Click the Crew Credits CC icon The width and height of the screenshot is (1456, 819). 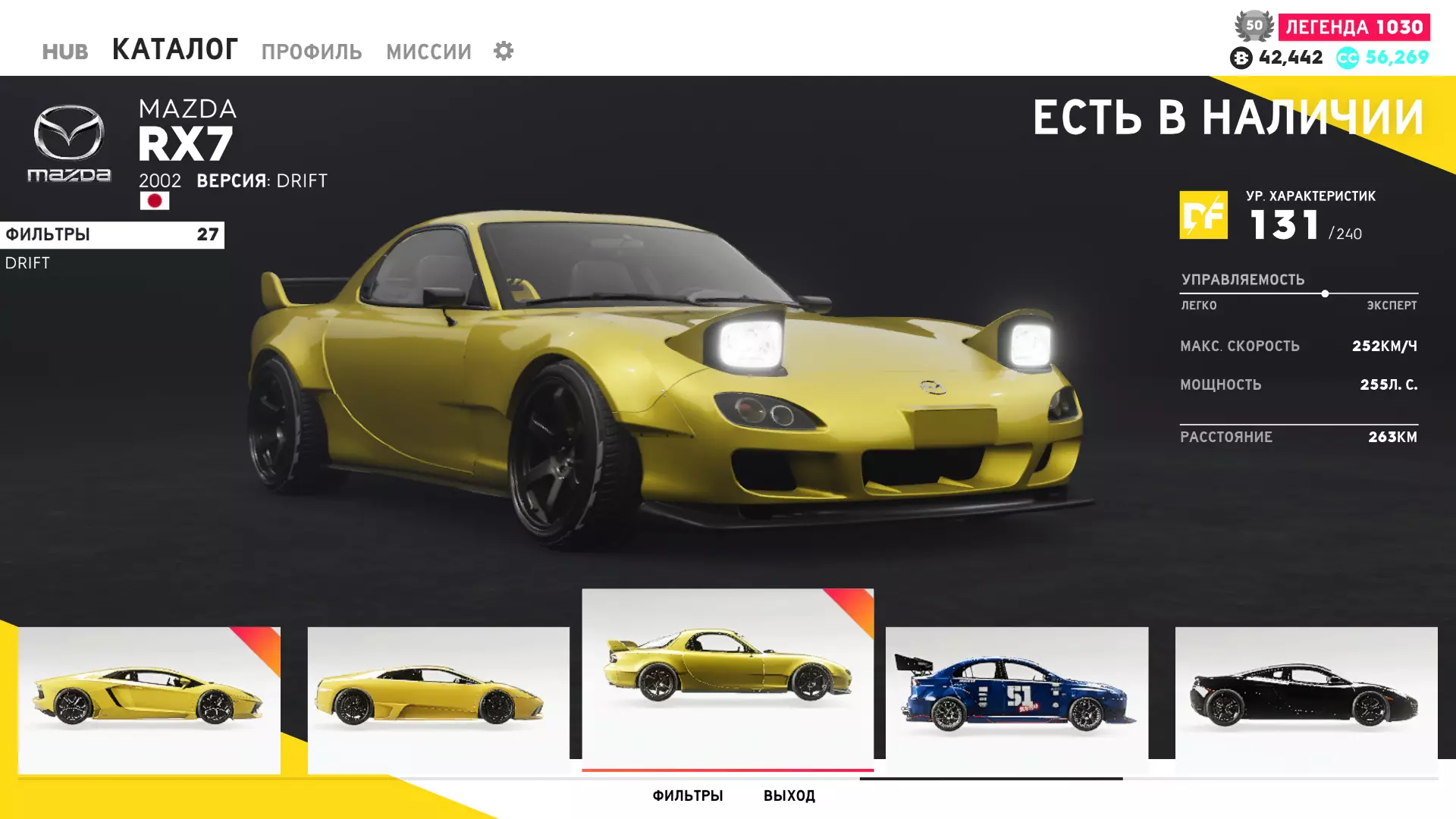coord(1347,58)
